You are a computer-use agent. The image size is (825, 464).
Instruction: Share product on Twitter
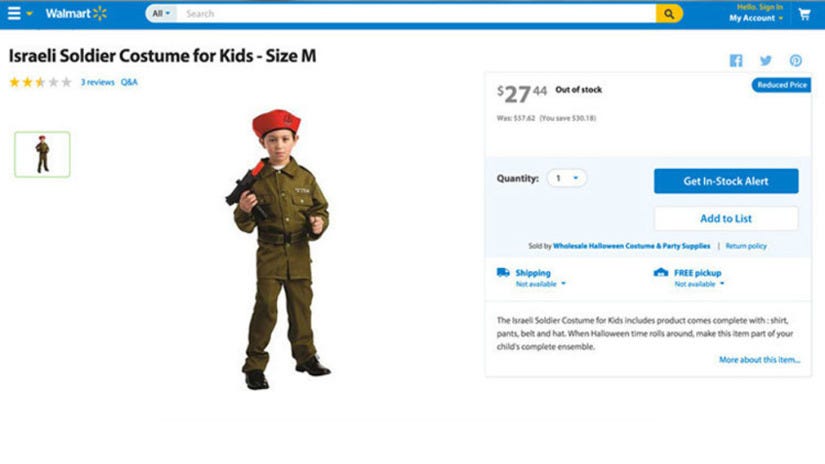[x=766, y=61]
